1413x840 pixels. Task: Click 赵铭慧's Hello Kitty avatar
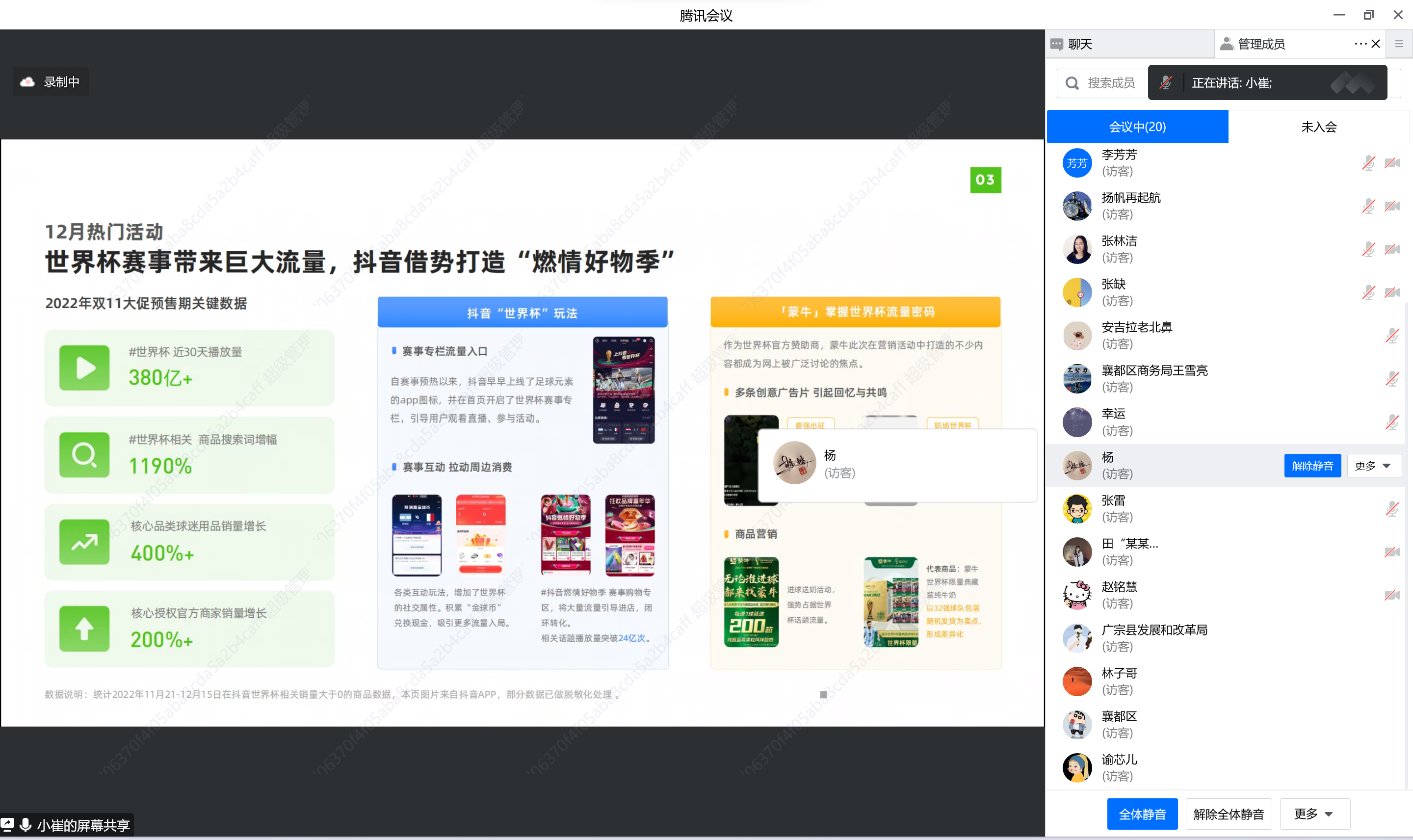(x=1077, y=595)
